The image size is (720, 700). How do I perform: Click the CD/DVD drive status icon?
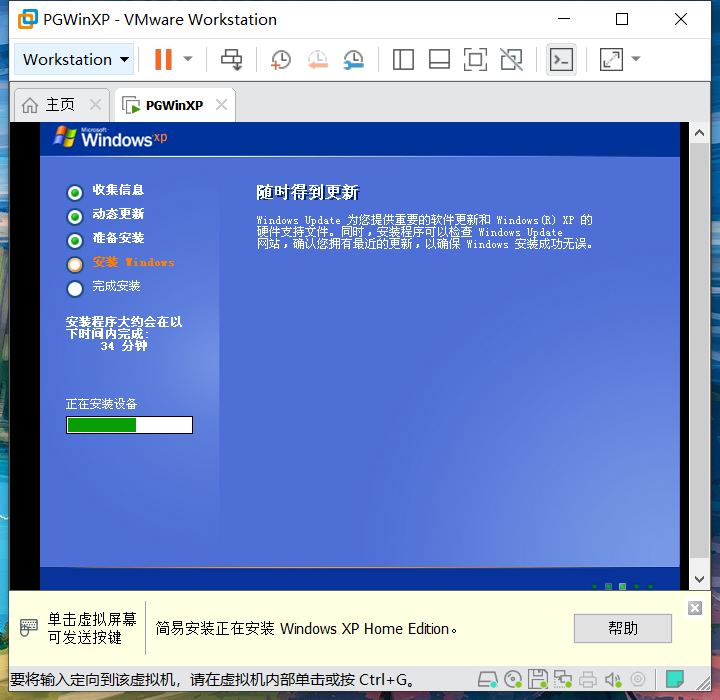(x=512, y=679)
